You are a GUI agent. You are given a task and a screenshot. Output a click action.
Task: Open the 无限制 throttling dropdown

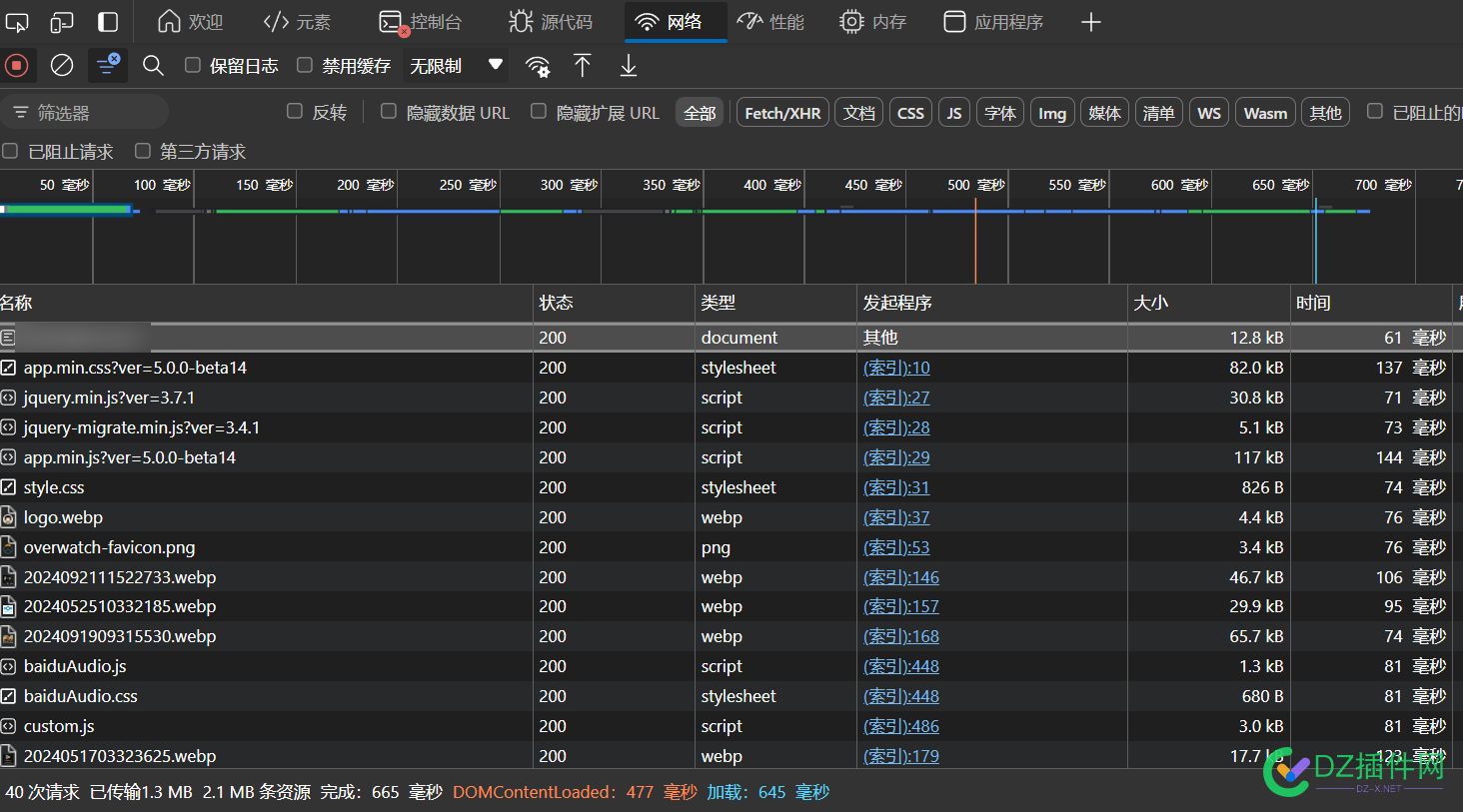click(x=456, y=66)
